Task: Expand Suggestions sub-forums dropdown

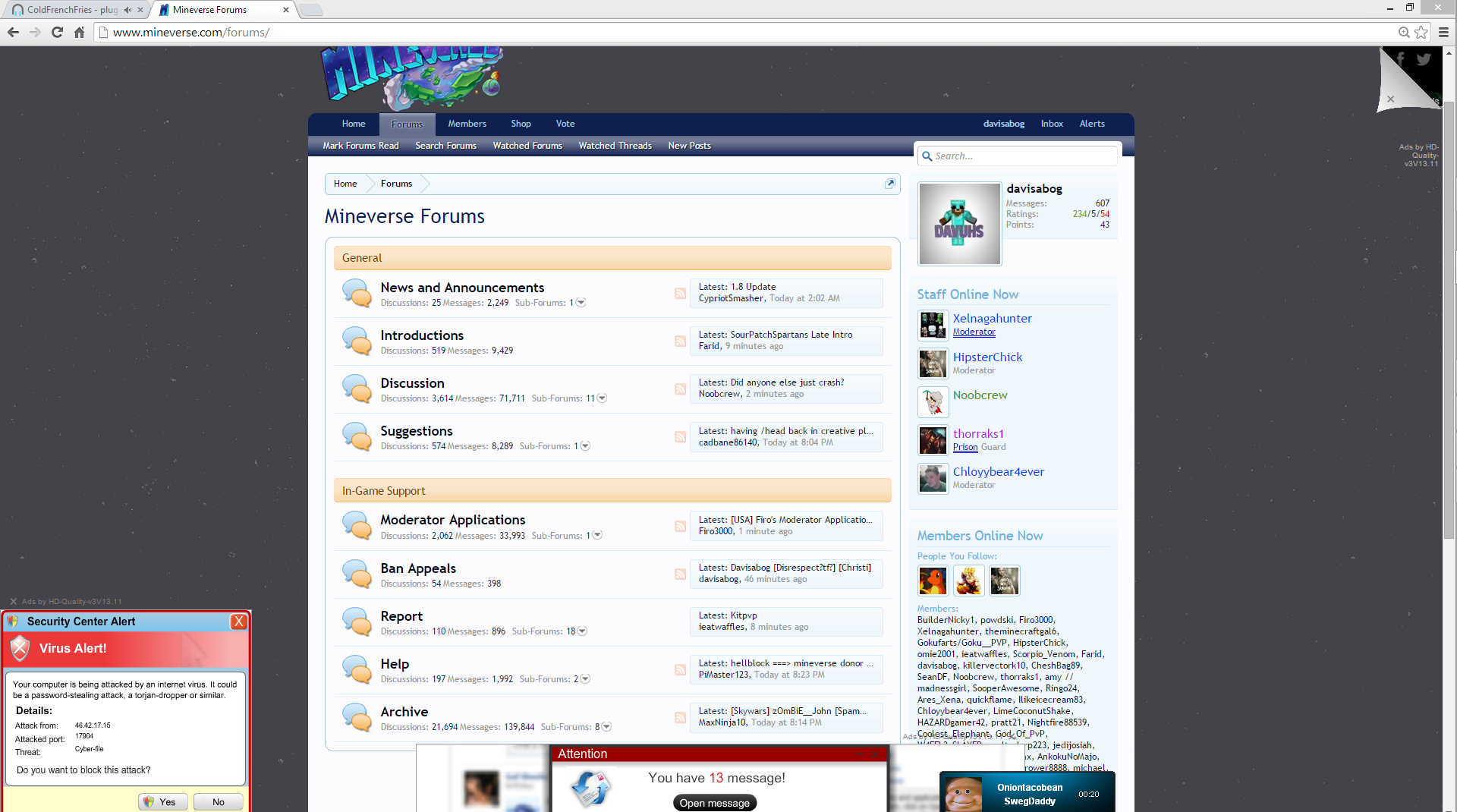Action: (585, 446)
